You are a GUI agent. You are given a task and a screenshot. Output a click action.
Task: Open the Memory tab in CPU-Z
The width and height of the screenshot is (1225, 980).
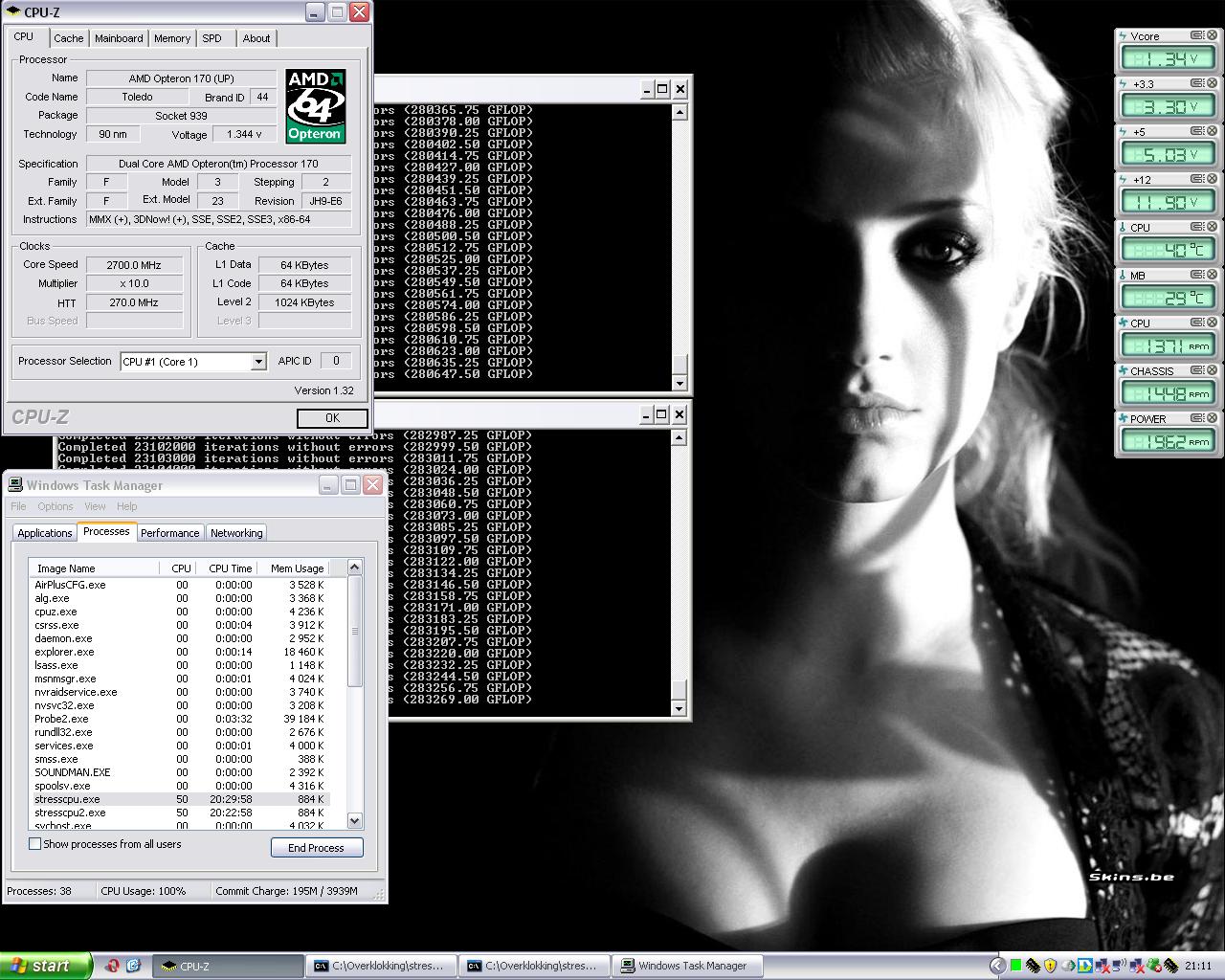pos(172,38)
